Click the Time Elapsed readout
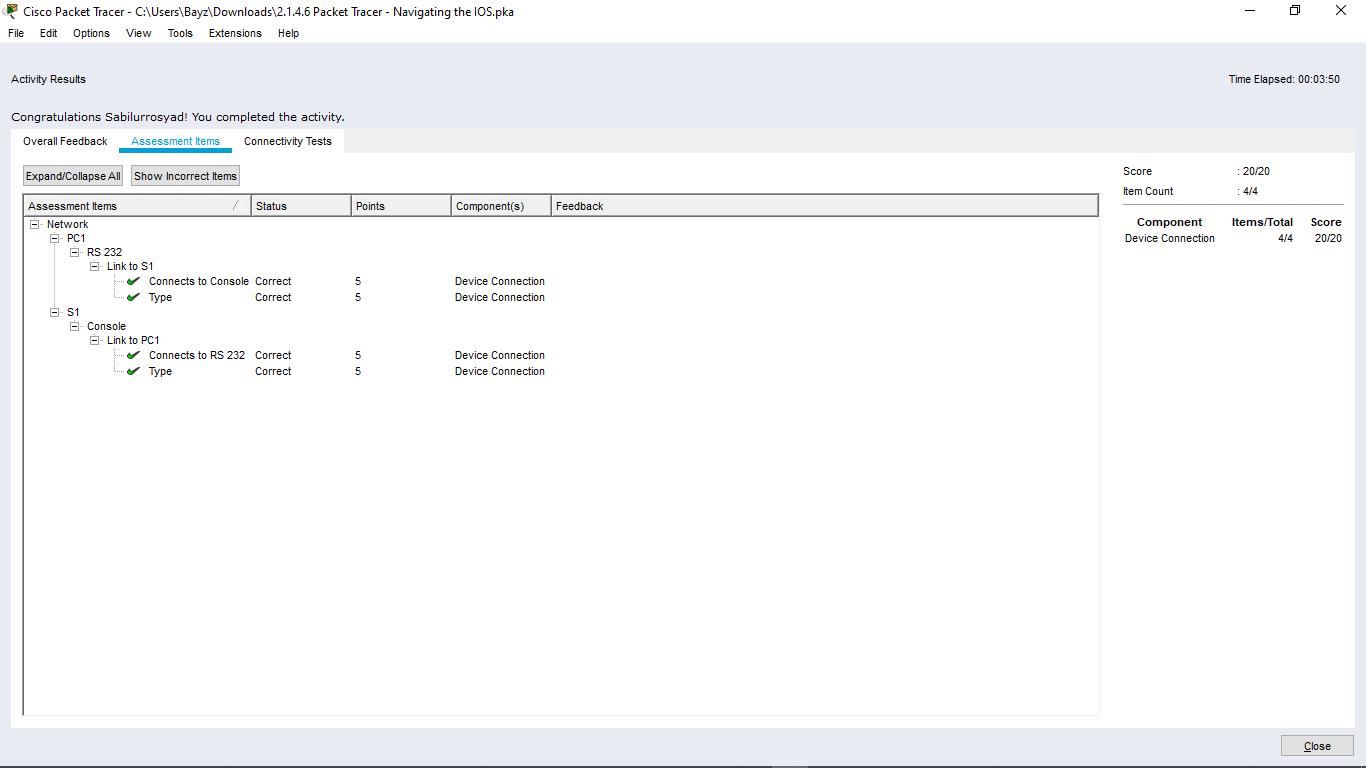The width and height of the screenshot is (1366, 768). pos(1284,79)
